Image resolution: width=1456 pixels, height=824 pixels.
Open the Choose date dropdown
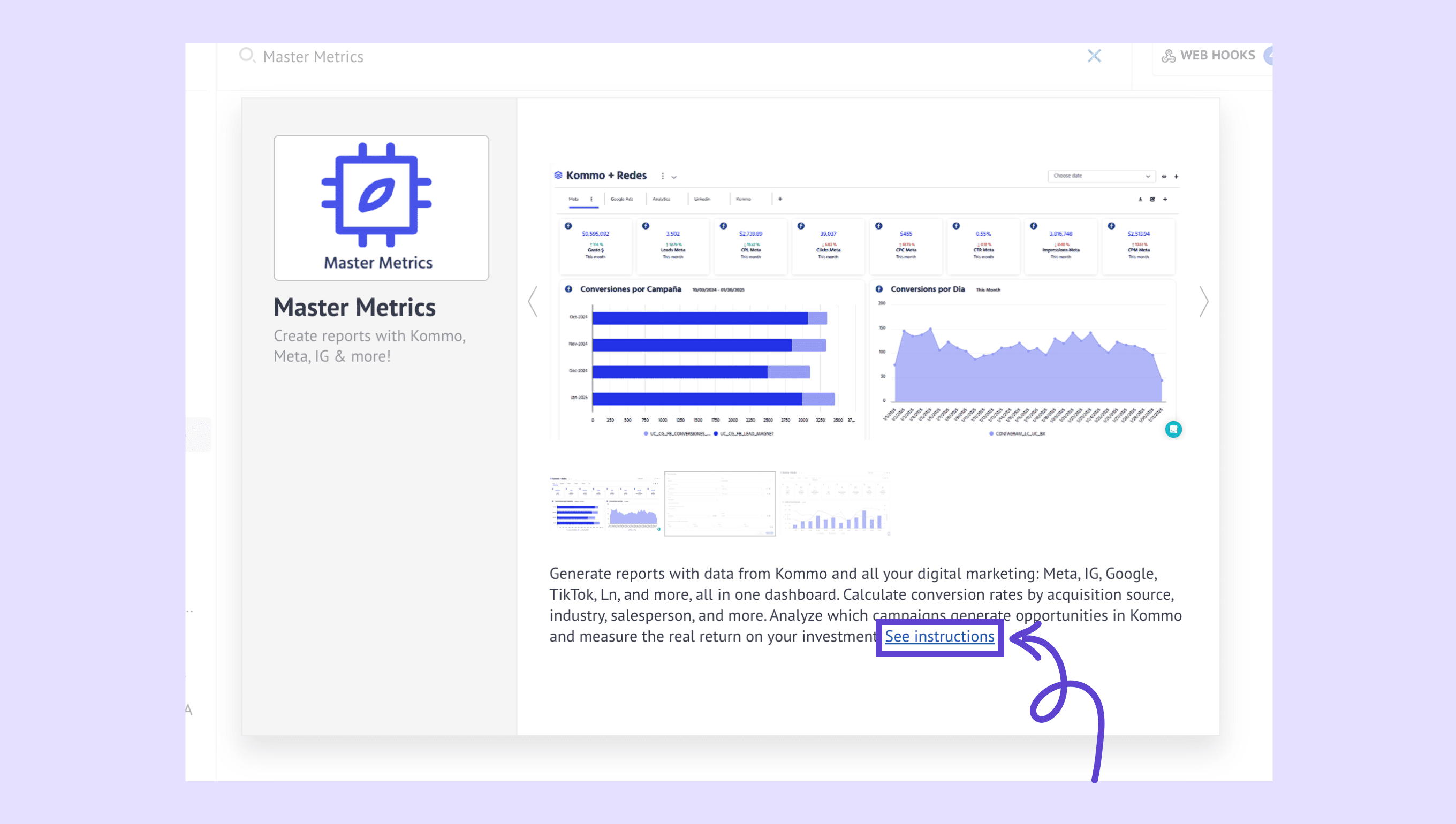[1101, 176]
